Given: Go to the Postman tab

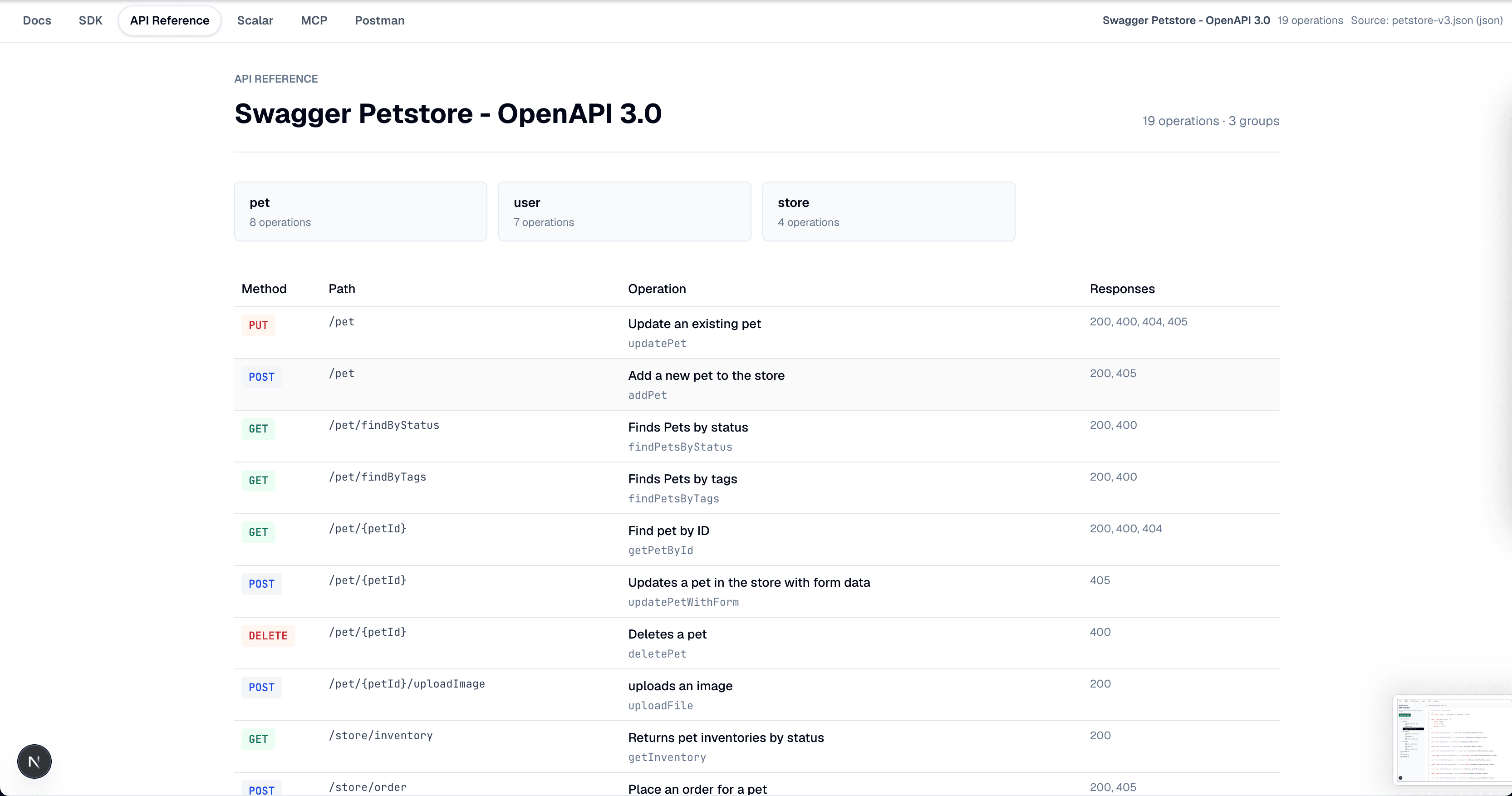Looking at the screenshot, I should click(x=380, y=20).
